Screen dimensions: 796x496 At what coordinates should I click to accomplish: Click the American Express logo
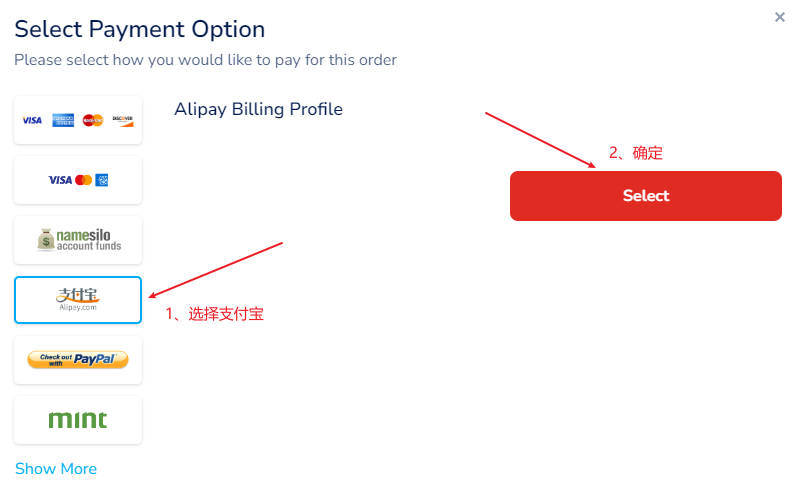63,120
